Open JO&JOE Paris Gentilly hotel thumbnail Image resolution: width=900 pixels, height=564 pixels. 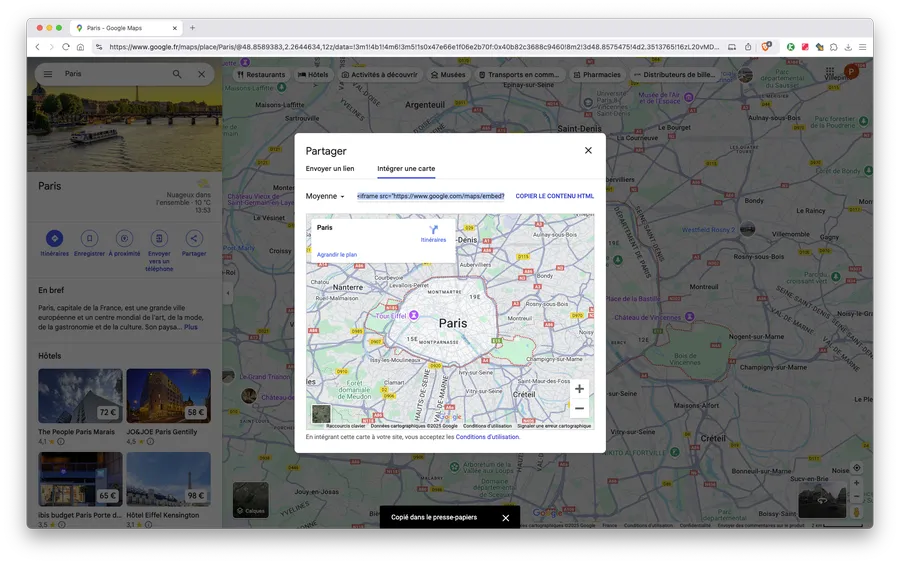pos(169,396)
